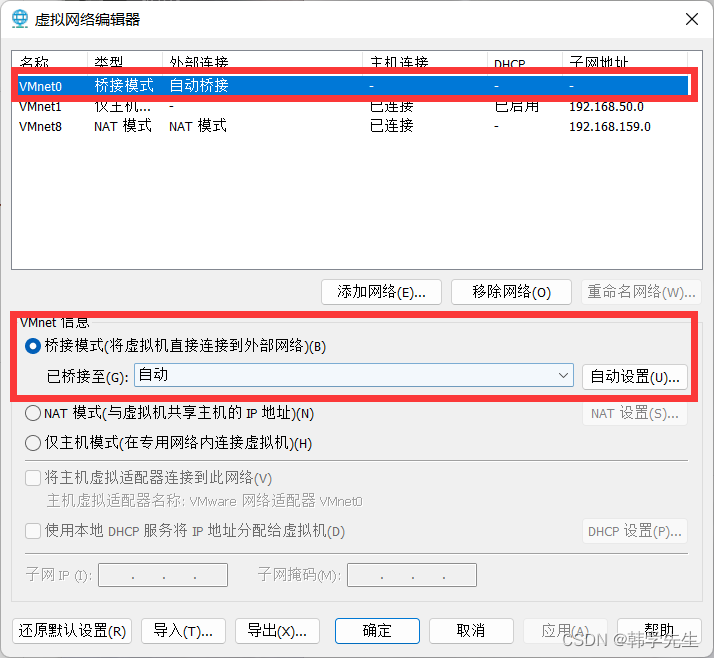Check 使用本地 DHCP 服务 checkbox
Image resolution: width=714 pixels, height=658 pixels.
pos(33,531)
